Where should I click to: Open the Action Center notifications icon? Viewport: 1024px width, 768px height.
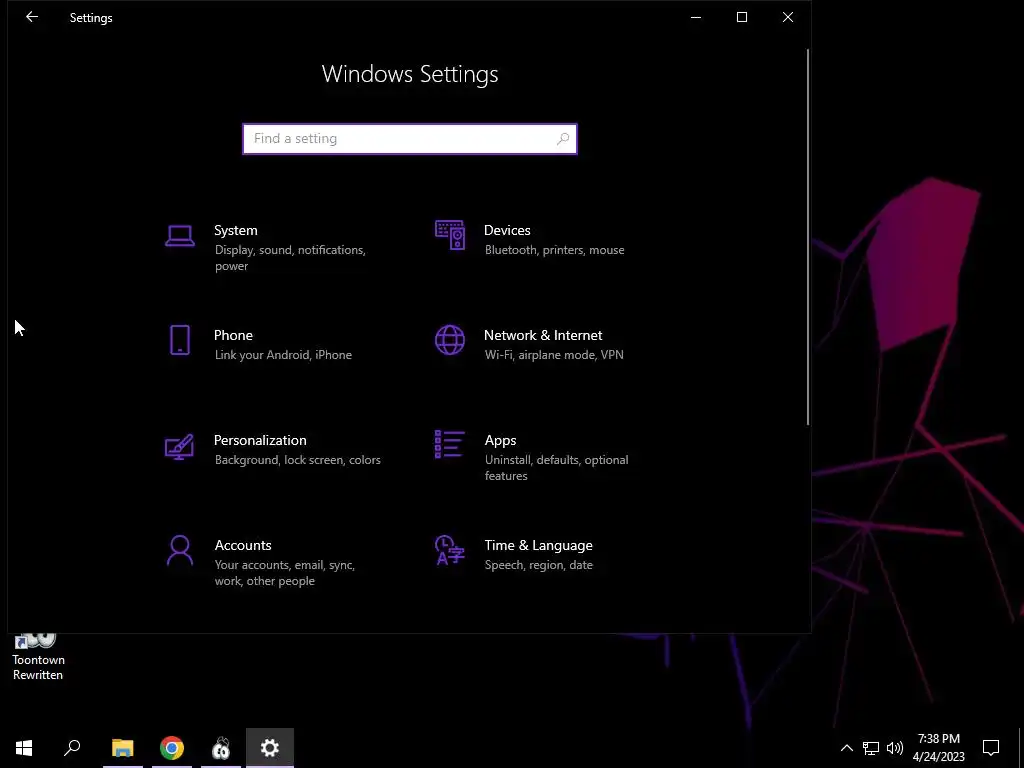tap(991, 748)
